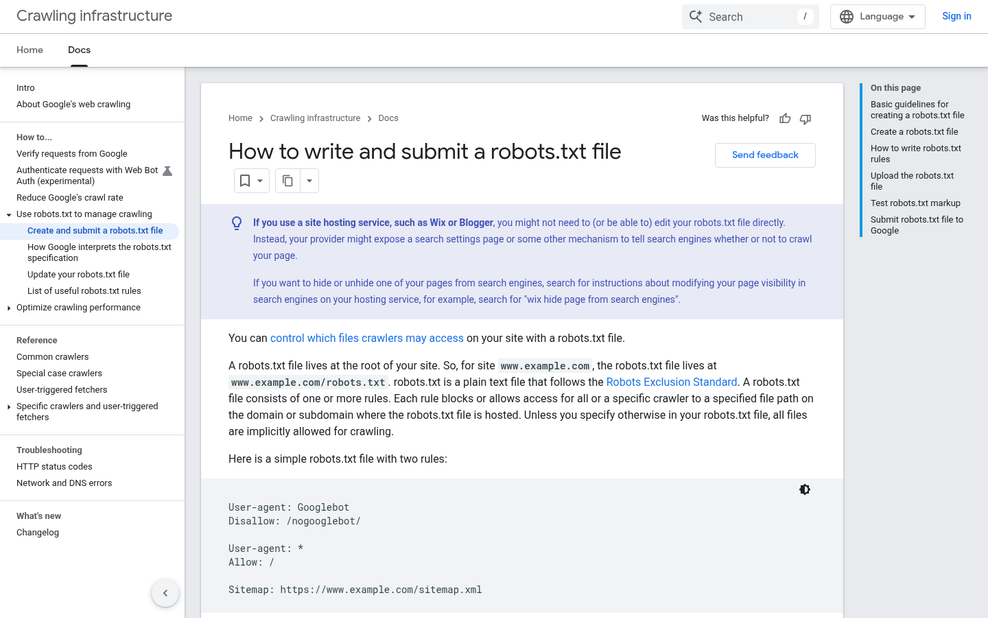This screenshot has height=618, width=988.
Task: Click Home in the breadcrumb
Action: point(240,118)
